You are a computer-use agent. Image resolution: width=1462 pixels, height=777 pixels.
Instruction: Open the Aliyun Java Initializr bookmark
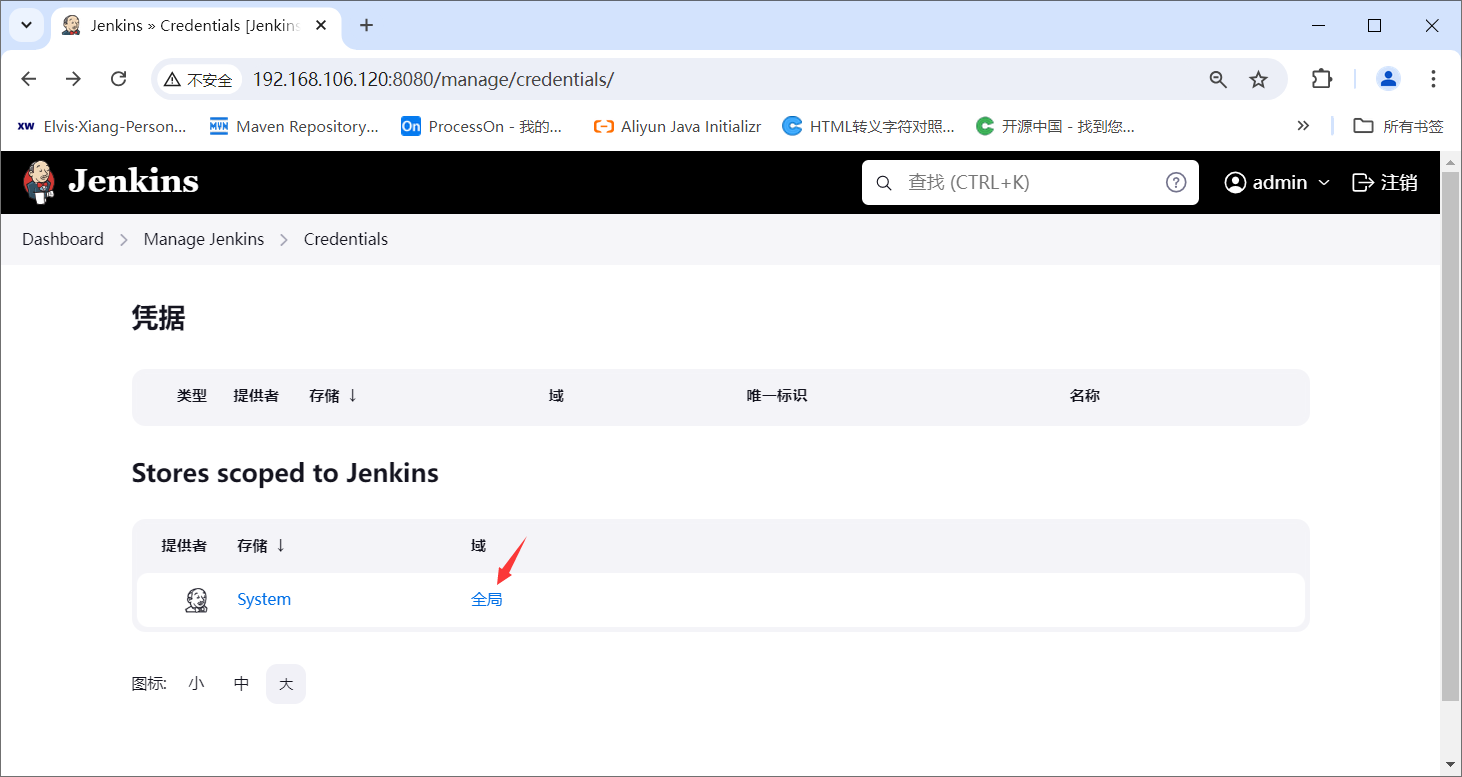677,126
